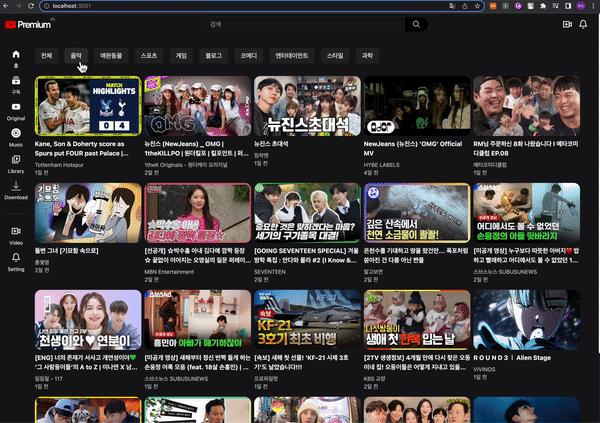Reload the page with the browser refresh icon
The image size is (600, 423).
coord(31,6)
